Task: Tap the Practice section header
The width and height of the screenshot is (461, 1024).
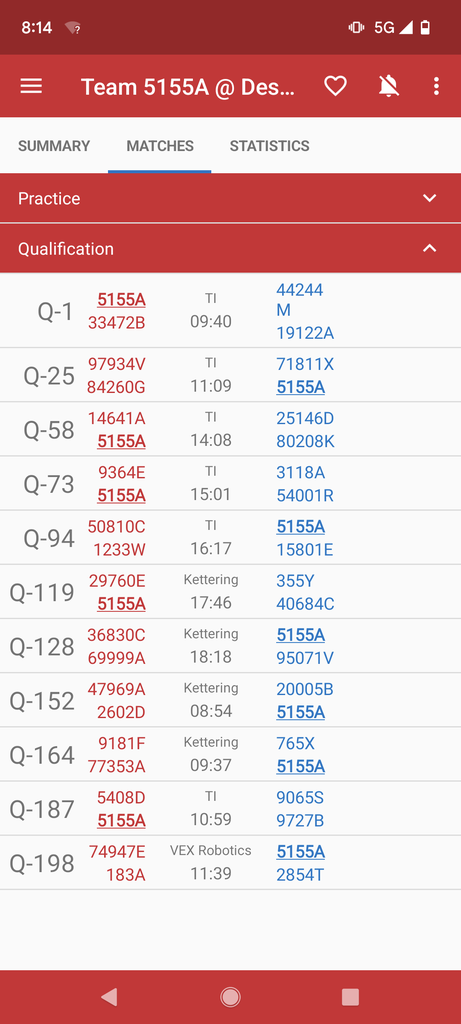Action: (x=230, y=198)
